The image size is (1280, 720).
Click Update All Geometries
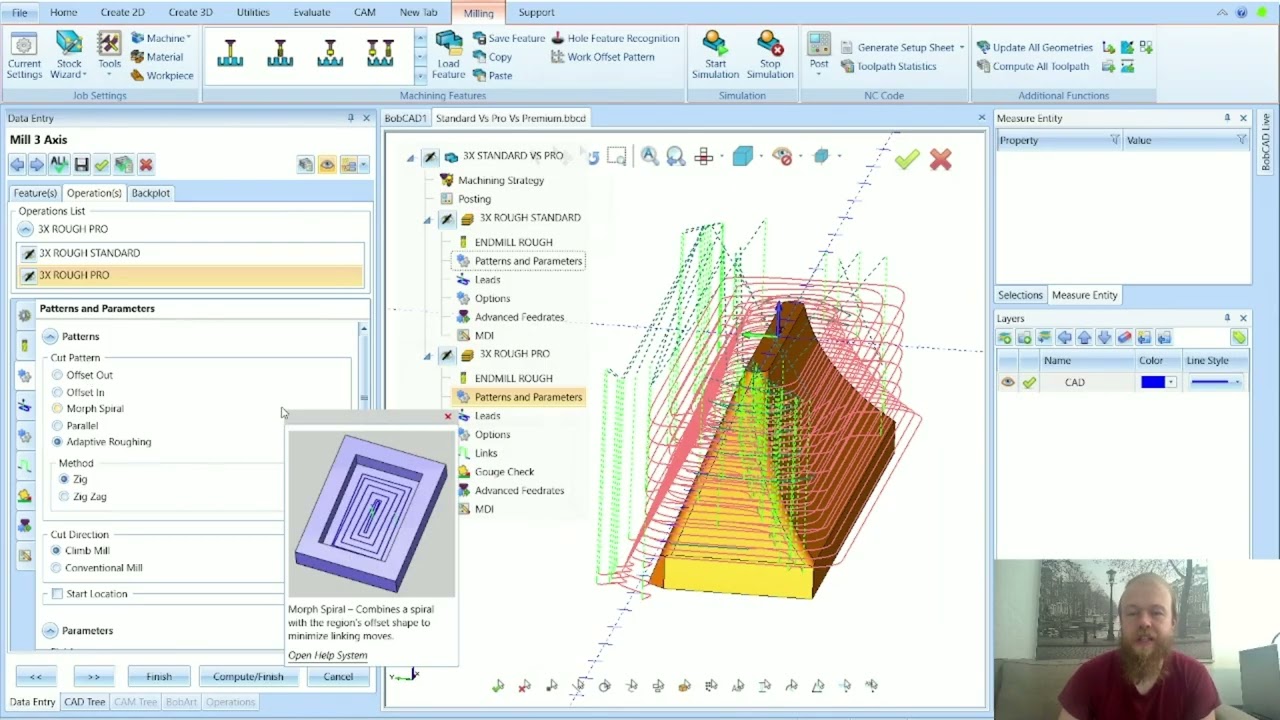[x=1035, y=47]
